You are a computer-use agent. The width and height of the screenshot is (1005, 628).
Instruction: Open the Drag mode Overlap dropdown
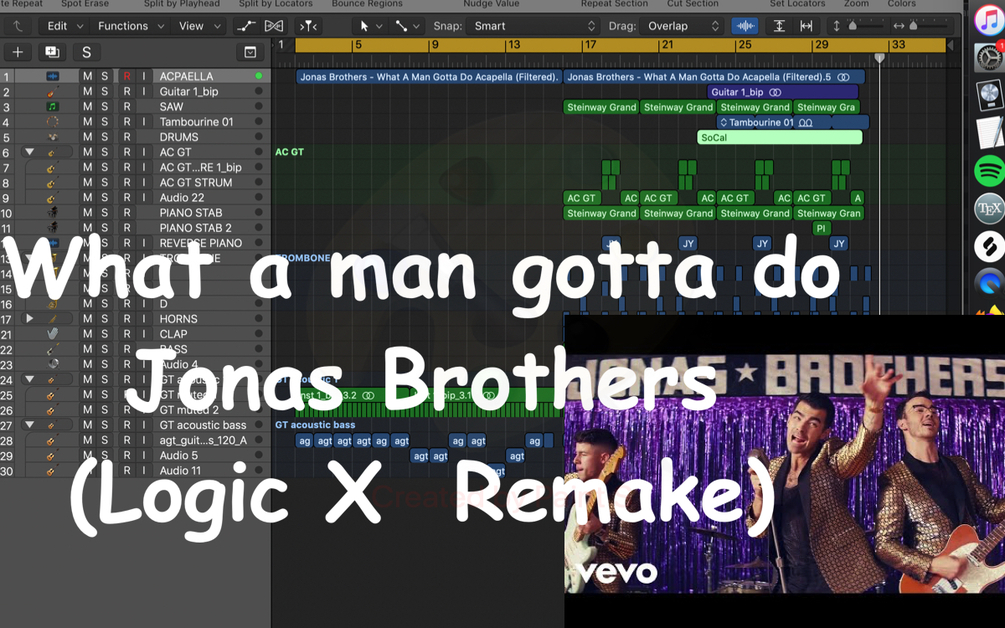coord(681,26)
